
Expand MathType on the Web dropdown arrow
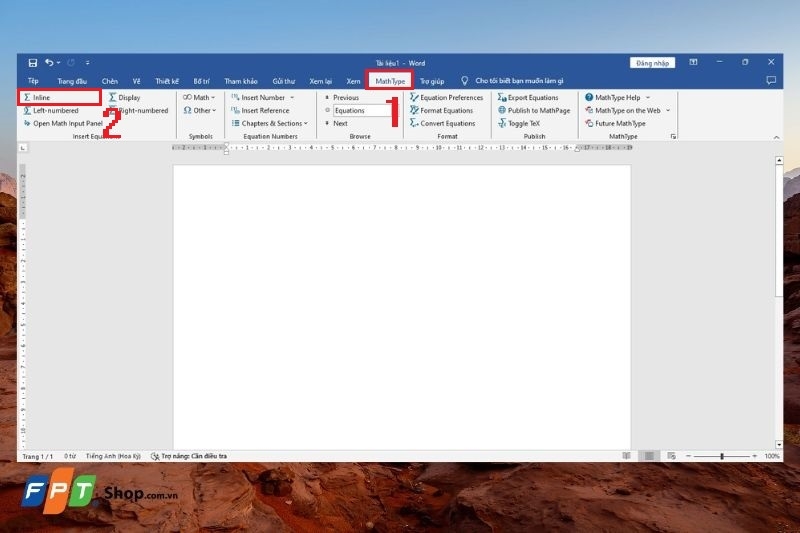click(668, 110)
